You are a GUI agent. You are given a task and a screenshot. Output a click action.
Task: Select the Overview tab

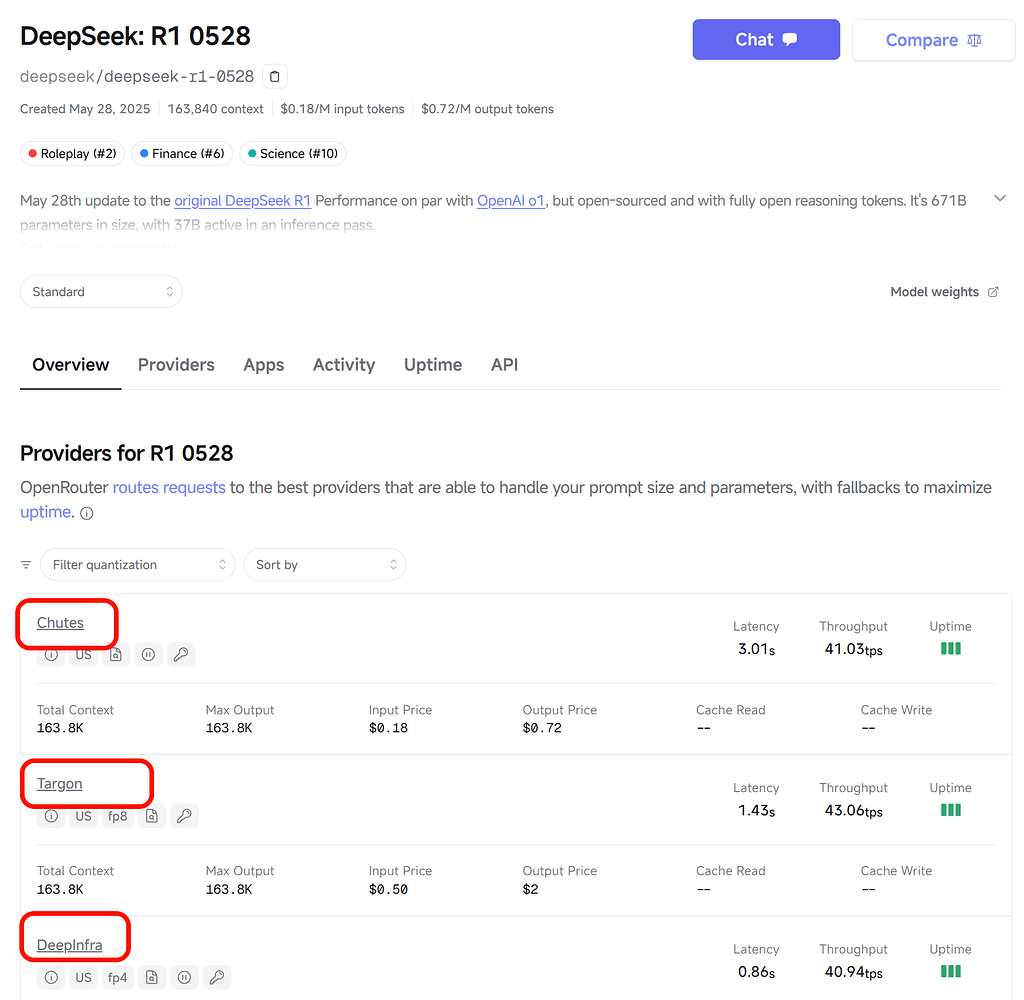tap(71, 364)
